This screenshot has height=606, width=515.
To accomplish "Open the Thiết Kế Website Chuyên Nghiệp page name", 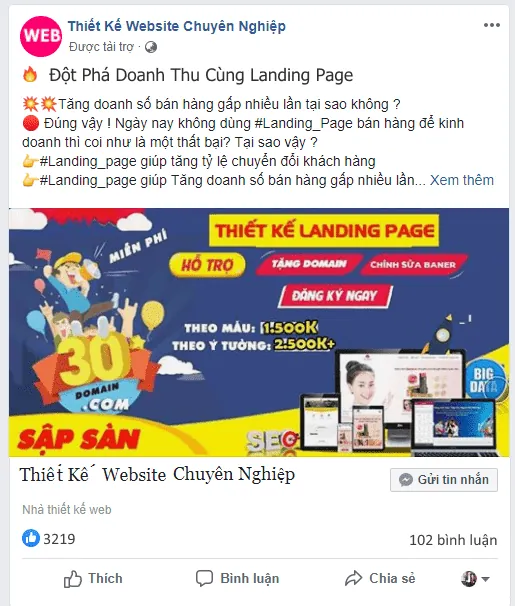I will tap(177, 26).
